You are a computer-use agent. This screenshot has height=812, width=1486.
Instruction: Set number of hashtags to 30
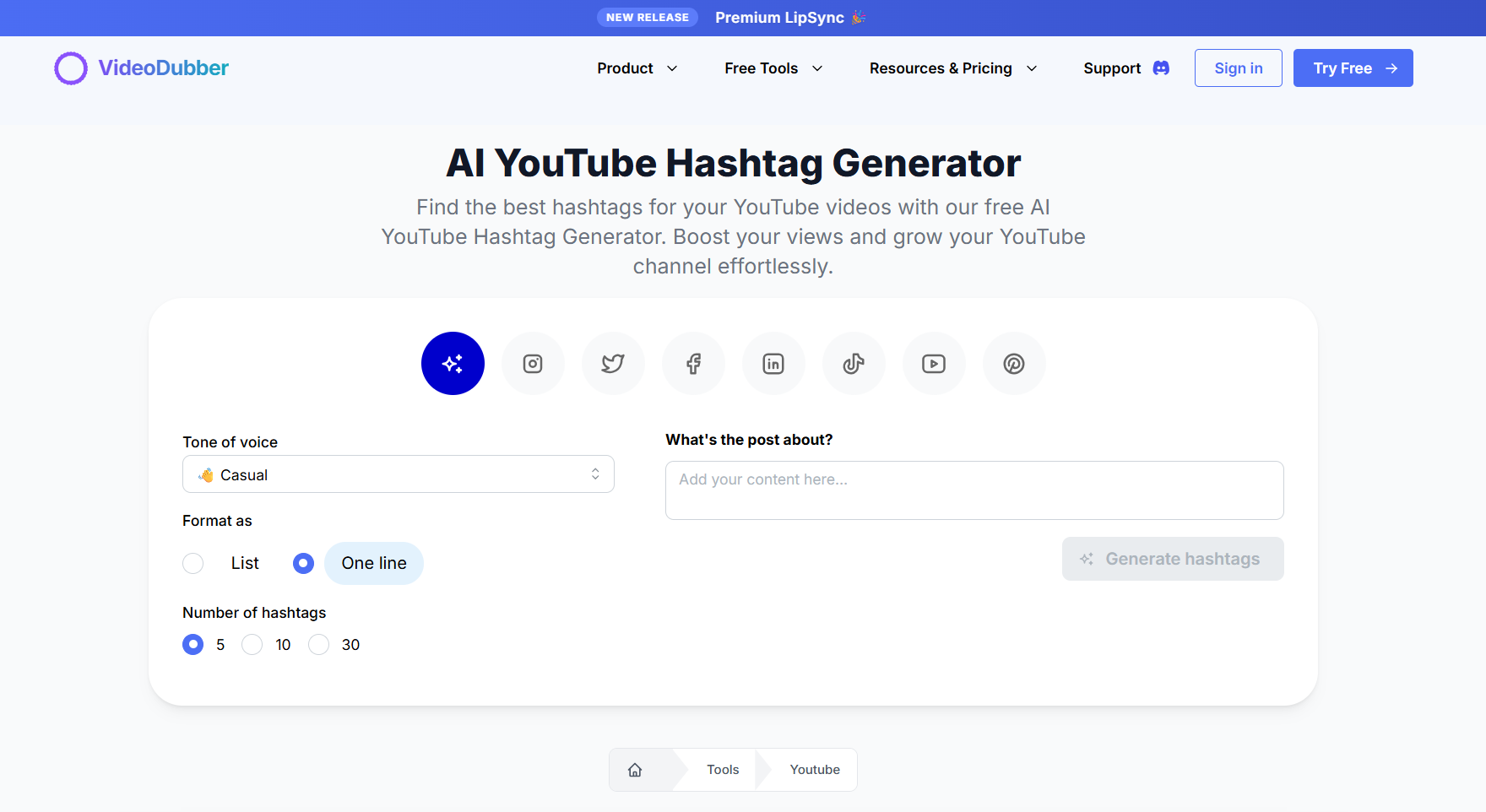click(318, 645)
